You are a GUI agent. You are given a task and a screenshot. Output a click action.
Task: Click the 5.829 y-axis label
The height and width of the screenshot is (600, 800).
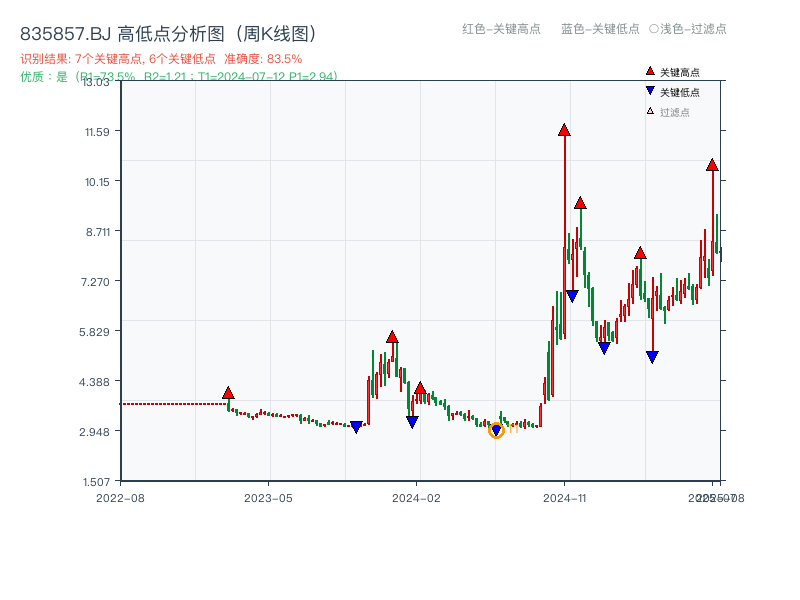[94, 332]
